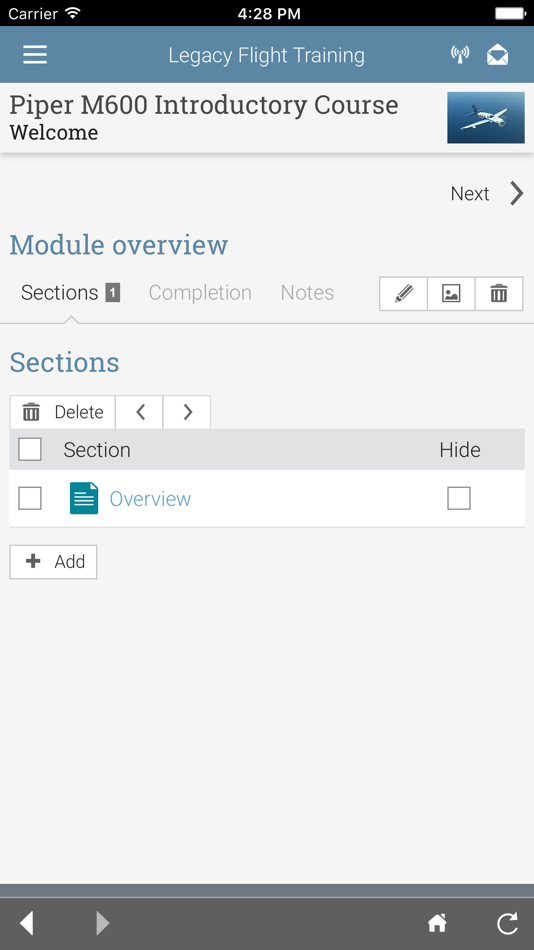Click the Add section button
The height and width of the screenshot is (950, 534).
point(53,562)
